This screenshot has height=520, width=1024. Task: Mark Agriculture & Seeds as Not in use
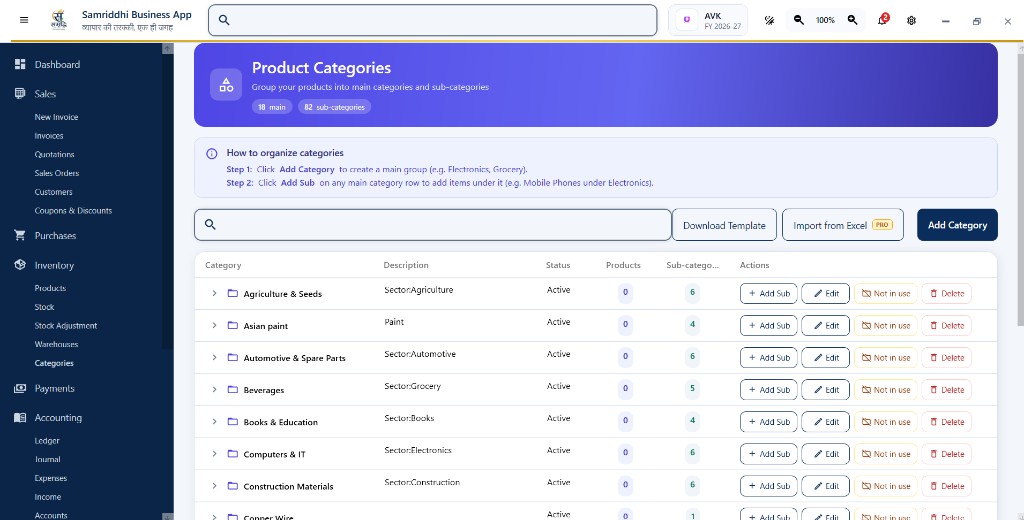coord(886,293)
